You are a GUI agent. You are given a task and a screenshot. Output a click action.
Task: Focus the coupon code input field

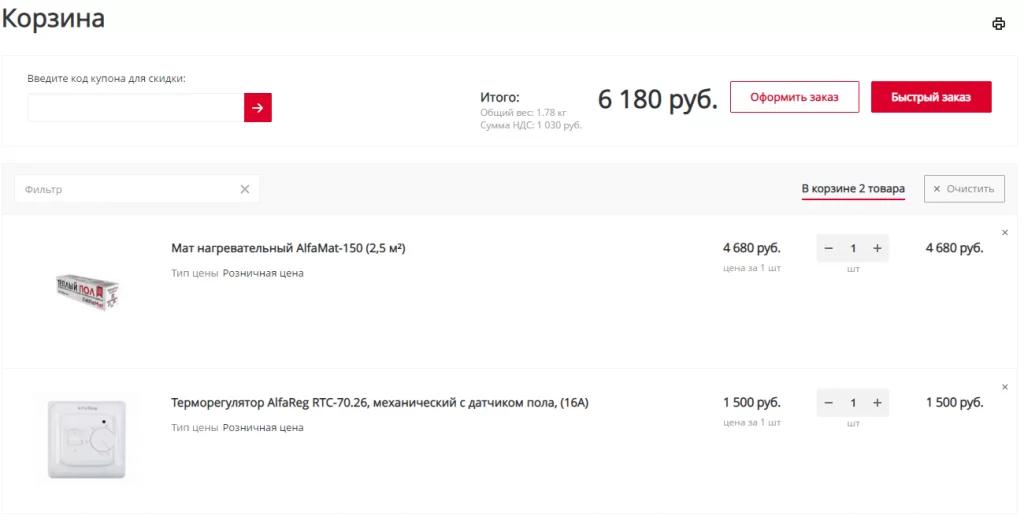[x=136, y=108]
